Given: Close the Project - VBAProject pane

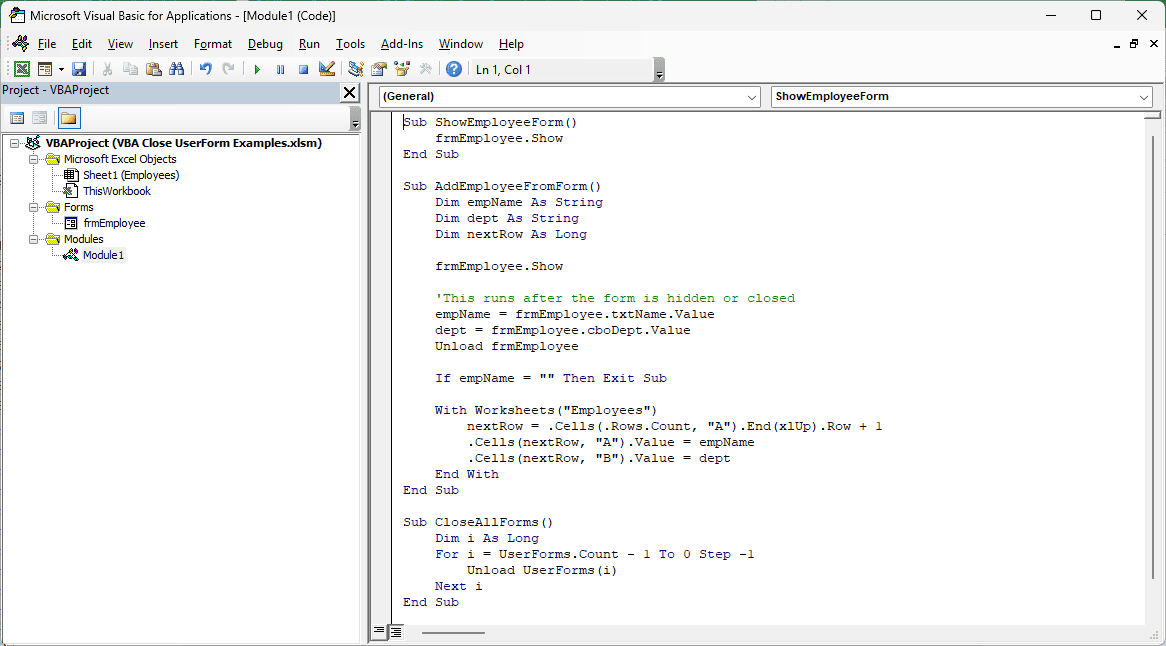Looking at the screenshot, I should (350, 92).
